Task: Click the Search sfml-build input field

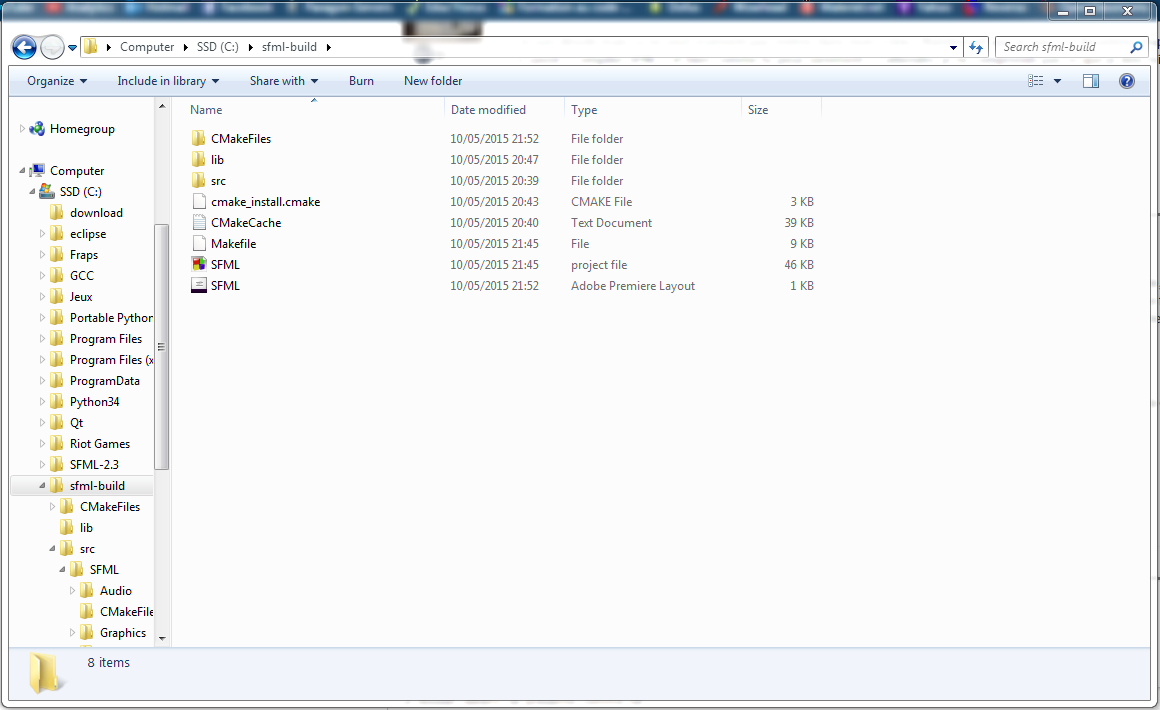Action: click(1062, 47)
